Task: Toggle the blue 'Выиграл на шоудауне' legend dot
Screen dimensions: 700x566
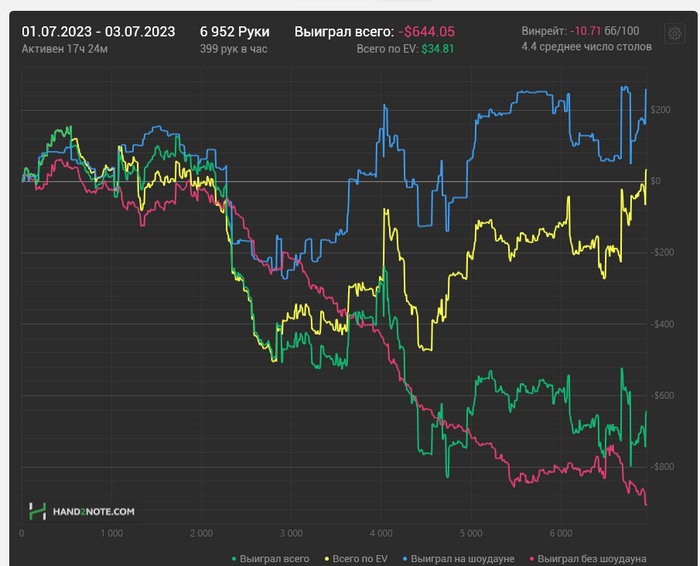Action: 405,559
